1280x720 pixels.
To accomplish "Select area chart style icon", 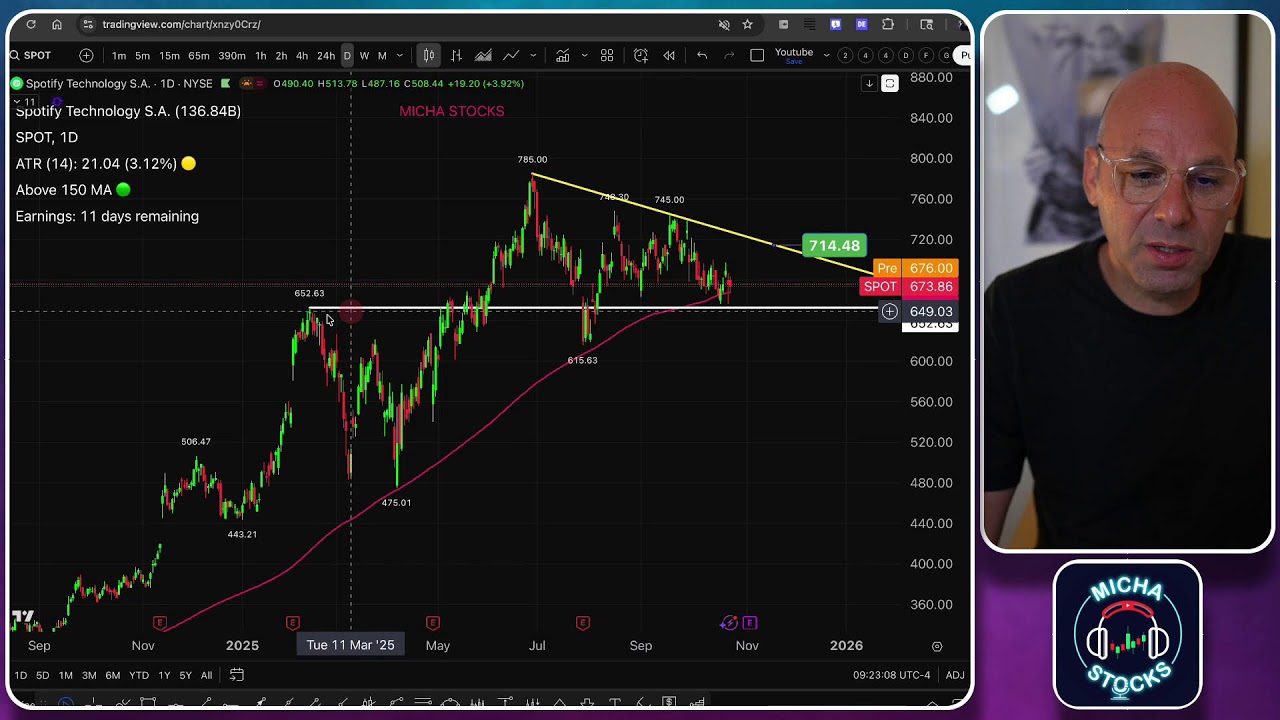I will click(483, 55).
